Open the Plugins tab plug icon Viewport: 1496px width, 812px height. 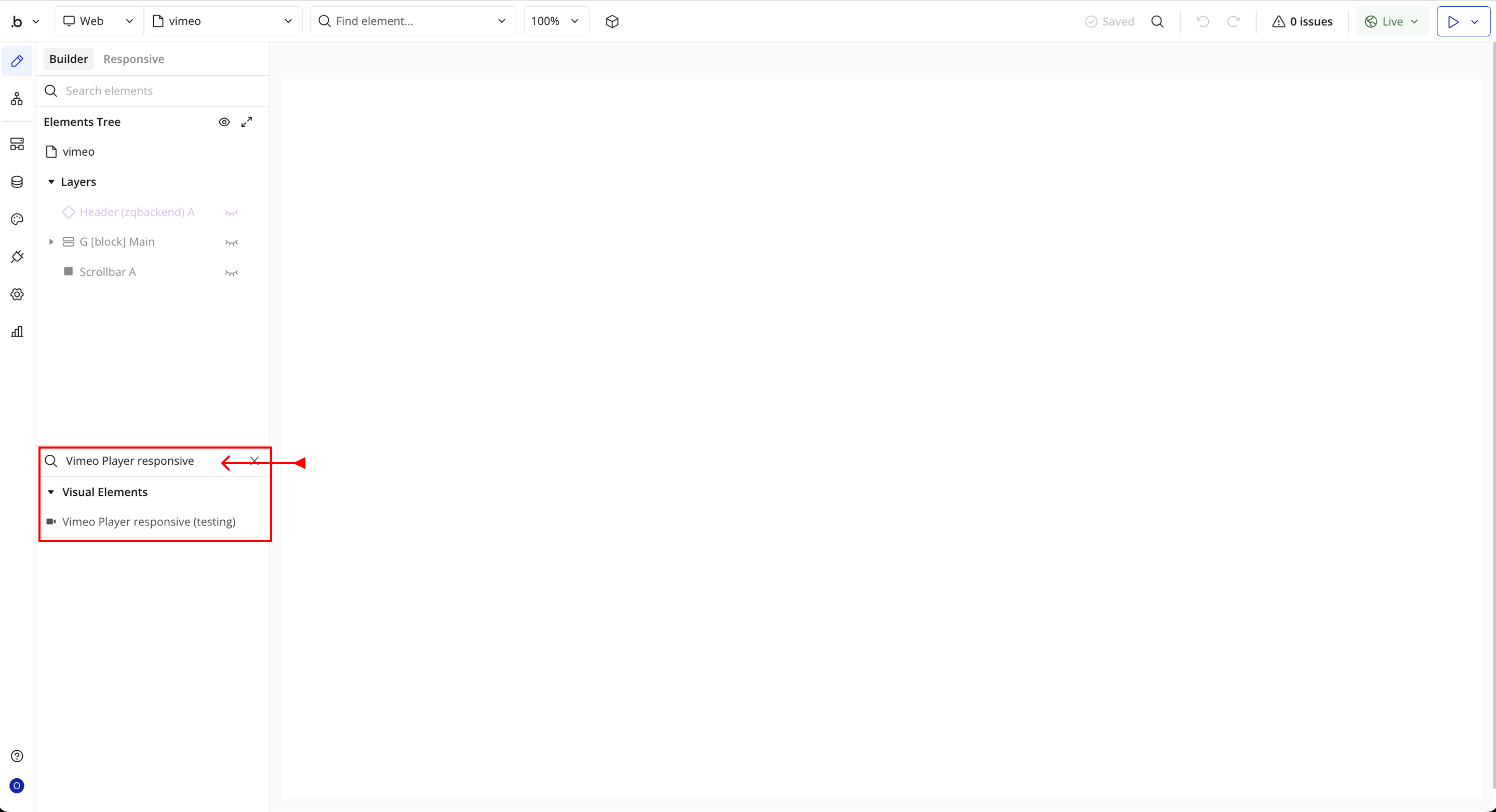[x=17, y=256]
